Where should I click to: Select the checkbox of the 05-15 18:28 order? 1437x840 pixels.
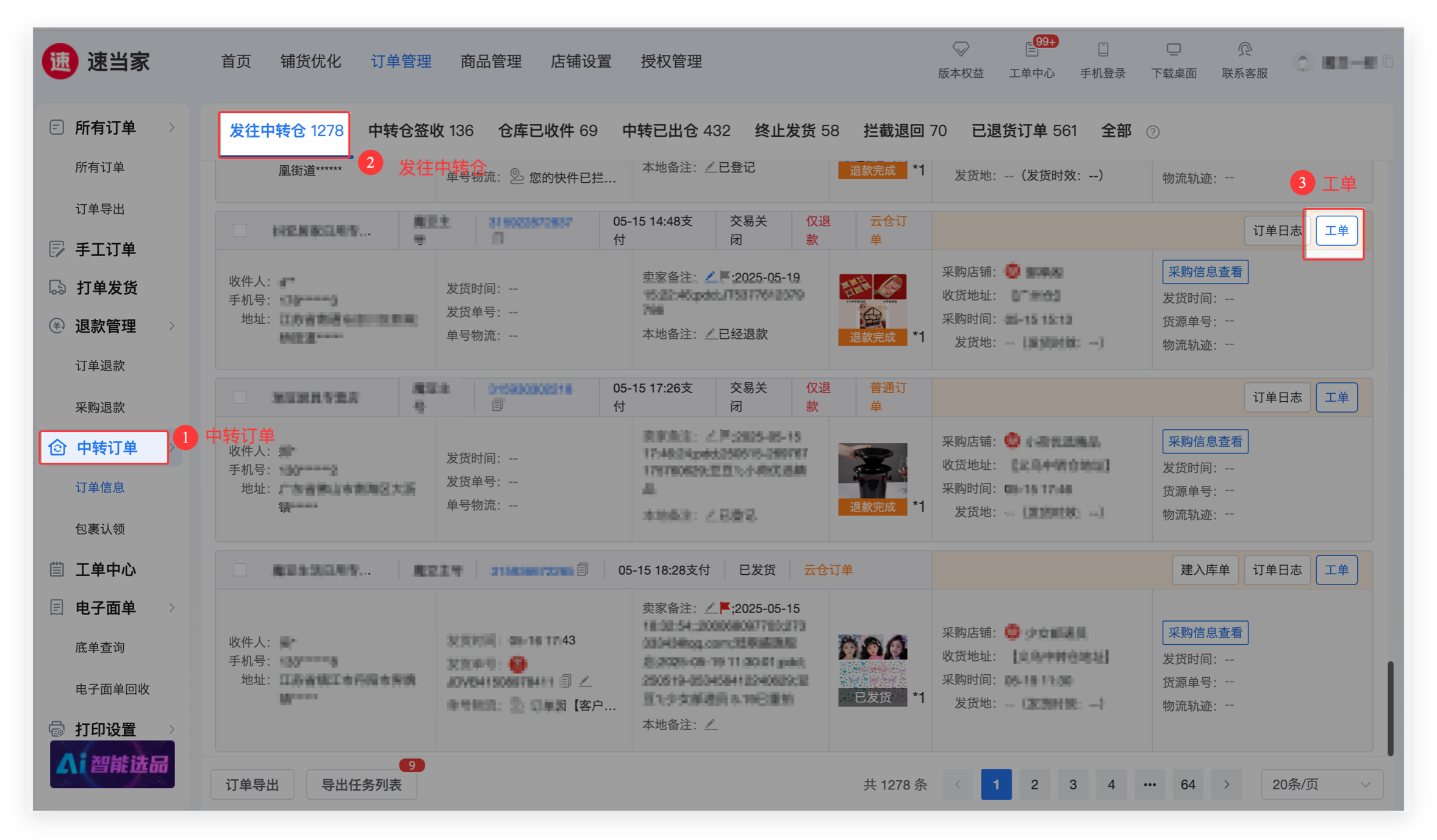(240, 570)
